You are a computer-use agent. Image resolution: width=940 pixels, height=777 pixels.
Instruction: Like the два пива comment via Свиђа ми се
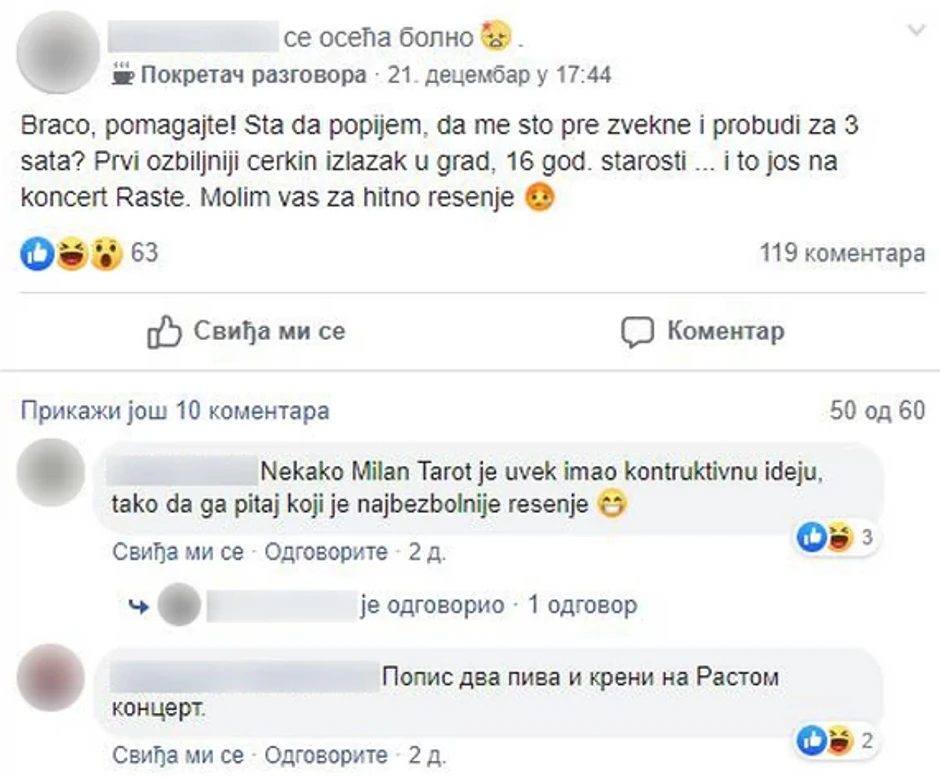coord(176,754)
